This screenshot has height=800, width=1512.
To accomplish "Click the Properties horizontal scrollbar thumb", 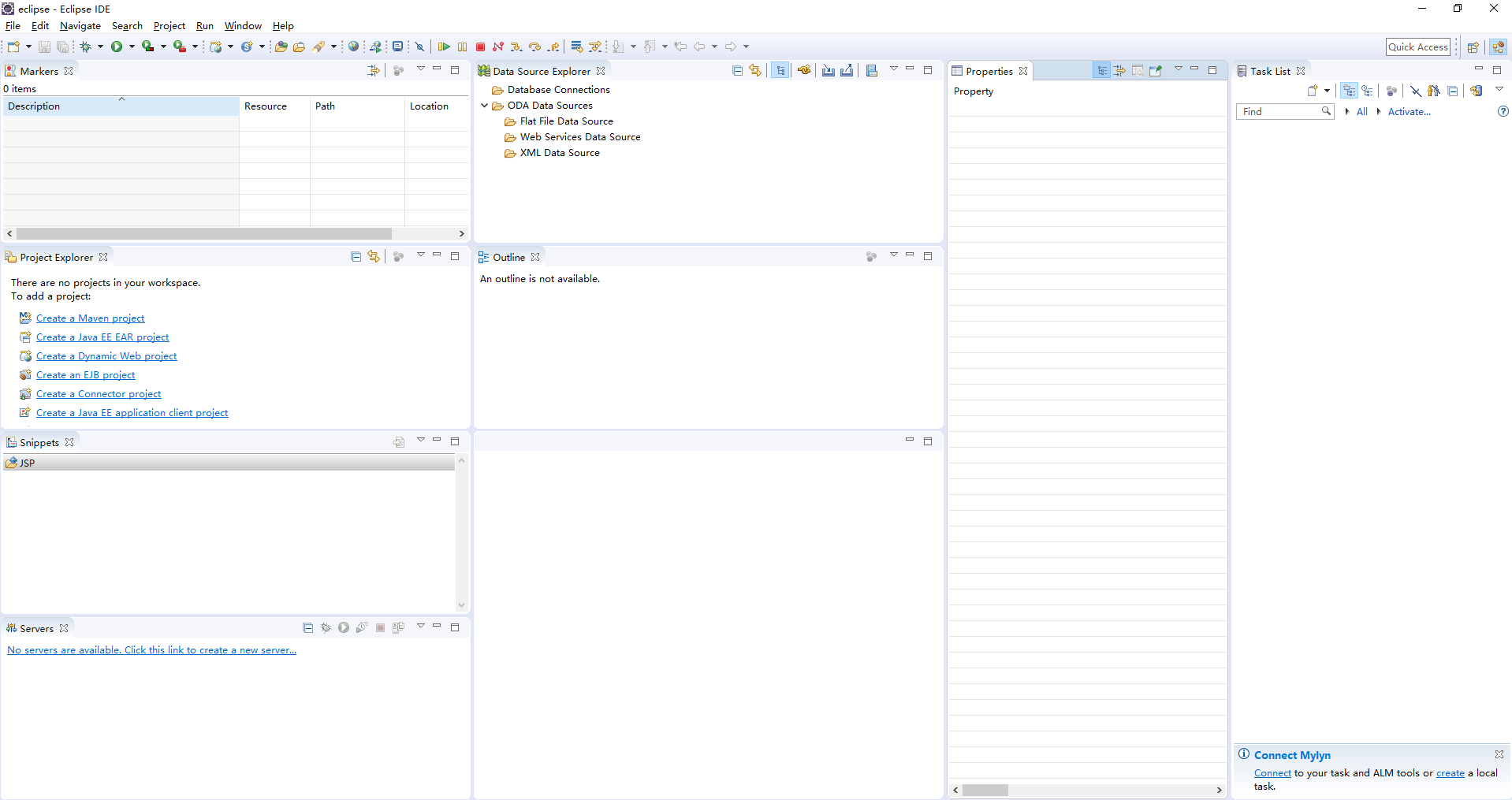I will [x=985, y=790].
